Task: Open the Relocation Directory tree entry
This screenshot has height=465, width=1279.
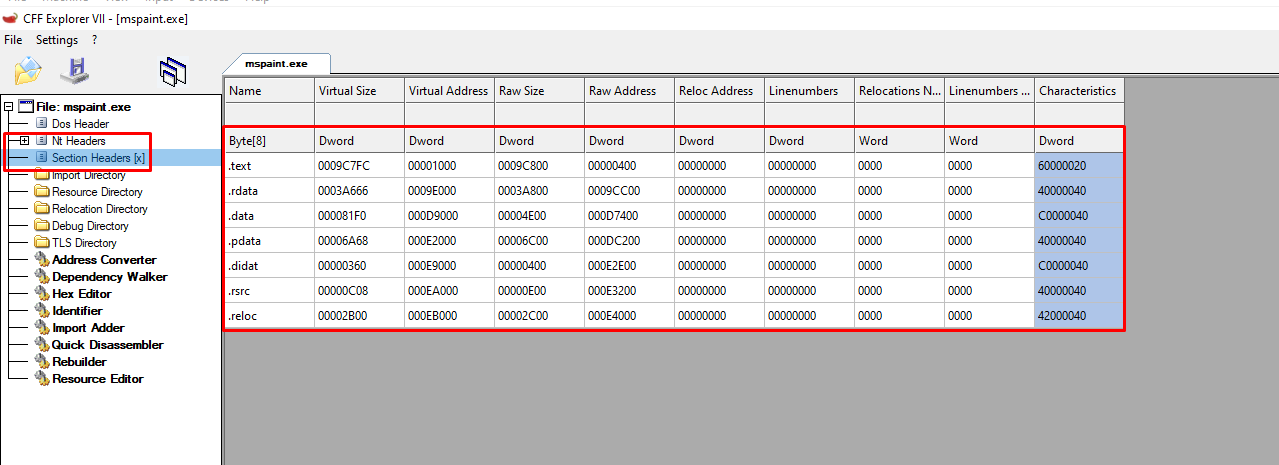Action: tap(100, 208)
